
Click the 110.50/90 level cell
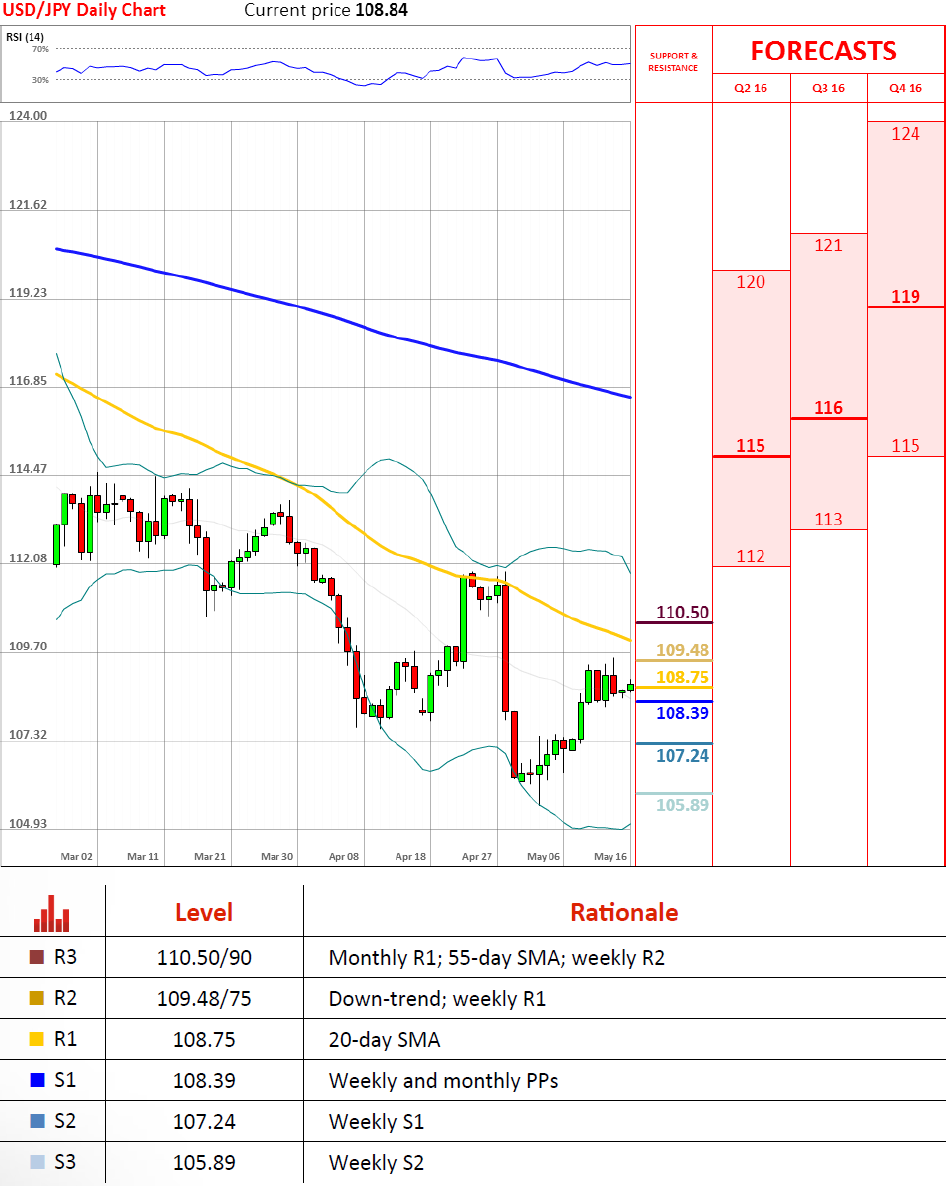(204, 958)
